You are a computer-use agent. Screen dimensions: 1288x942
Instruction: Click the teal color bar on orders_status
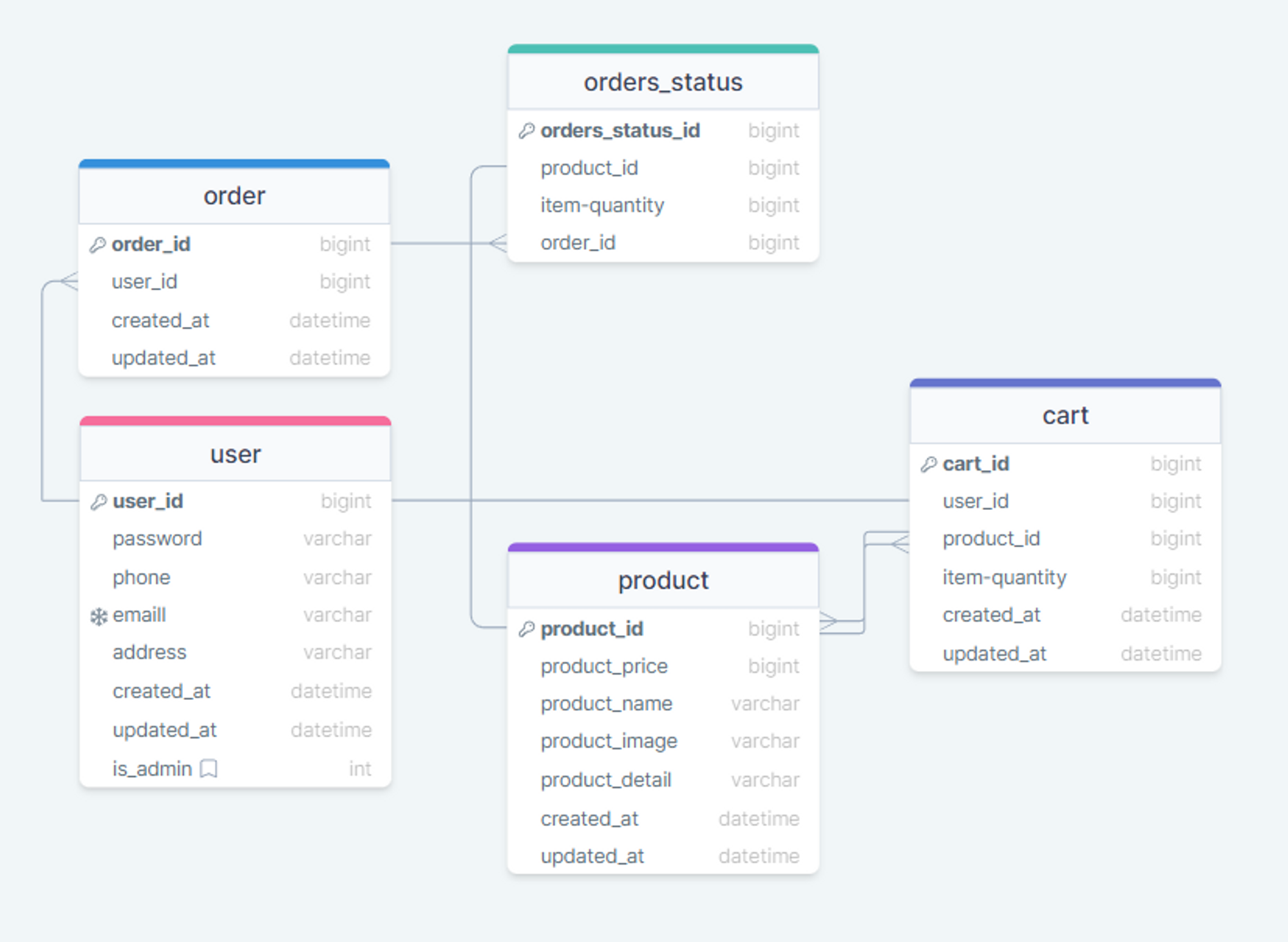click(663, 49)
